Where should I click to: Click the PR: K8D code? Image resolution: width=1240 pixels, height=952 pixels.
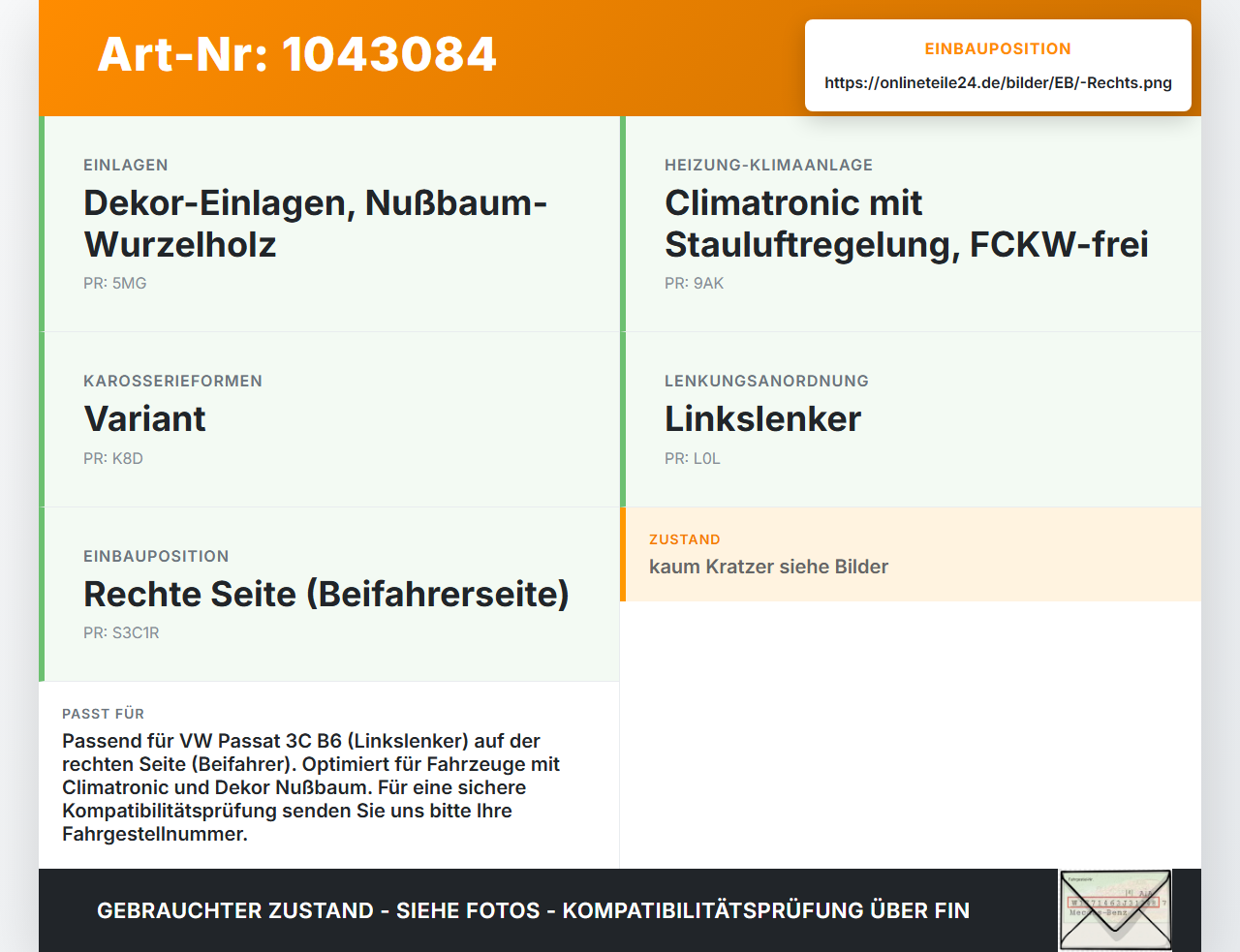[x=113, y=459]
